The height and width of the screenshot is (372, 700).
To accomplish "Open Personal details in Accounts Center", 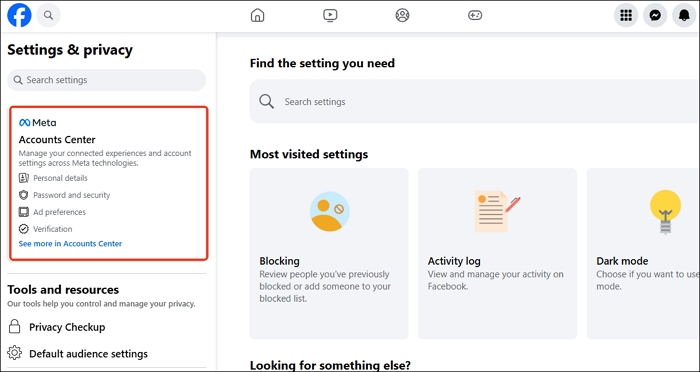I will 60,178.
